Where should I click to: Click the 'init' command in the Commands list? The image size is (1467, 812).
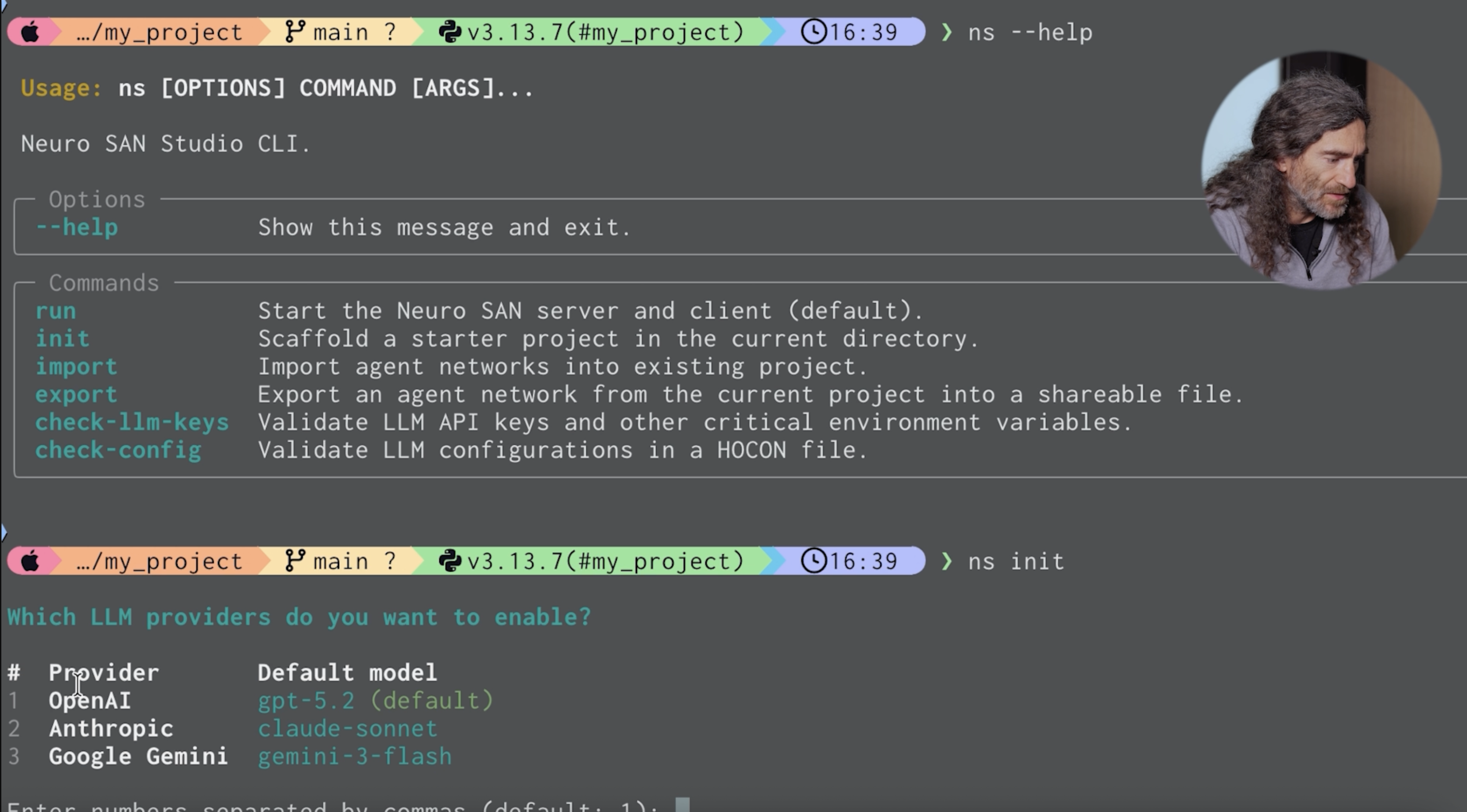point(63,339)
